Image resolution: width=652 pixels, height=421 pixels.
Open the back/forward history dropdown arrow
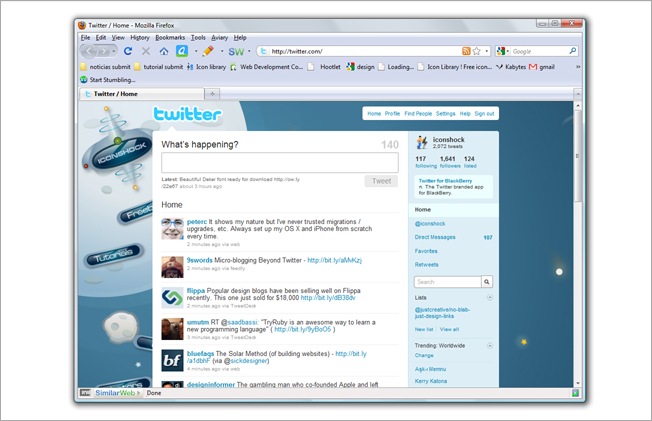click(114, 51)
